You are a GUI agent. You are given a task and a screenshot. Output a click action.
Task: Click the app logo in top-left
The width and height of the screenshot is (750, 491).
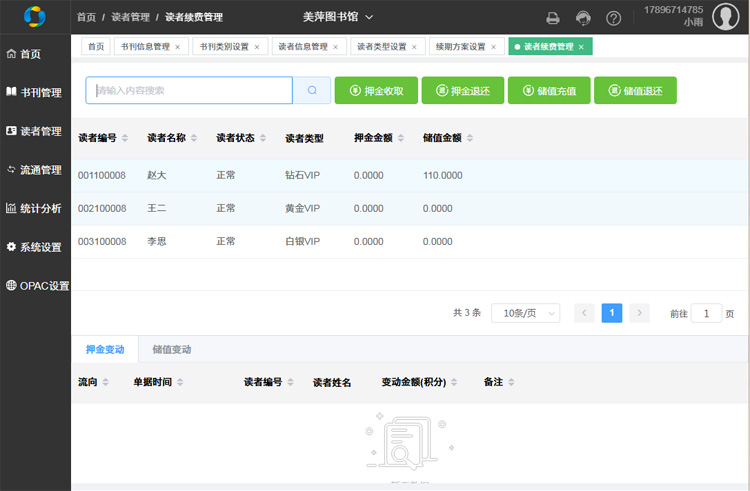coord(35,17)
